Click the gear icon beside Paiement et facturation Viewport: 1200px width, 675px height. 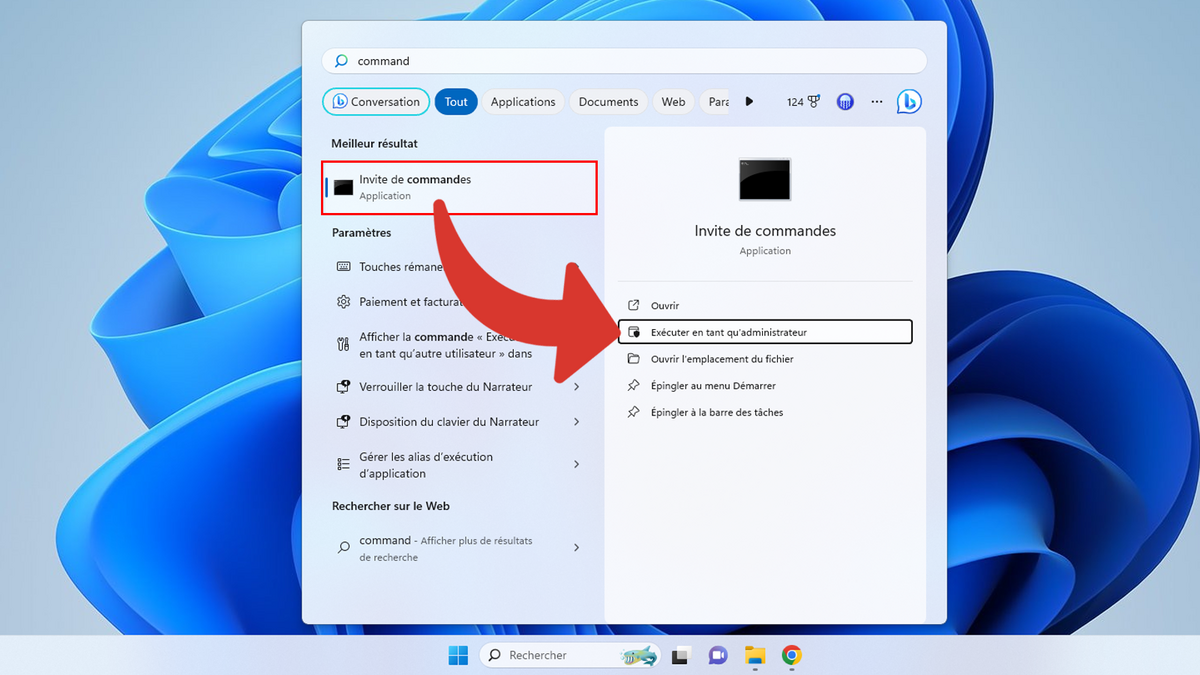tap(343, 302)
